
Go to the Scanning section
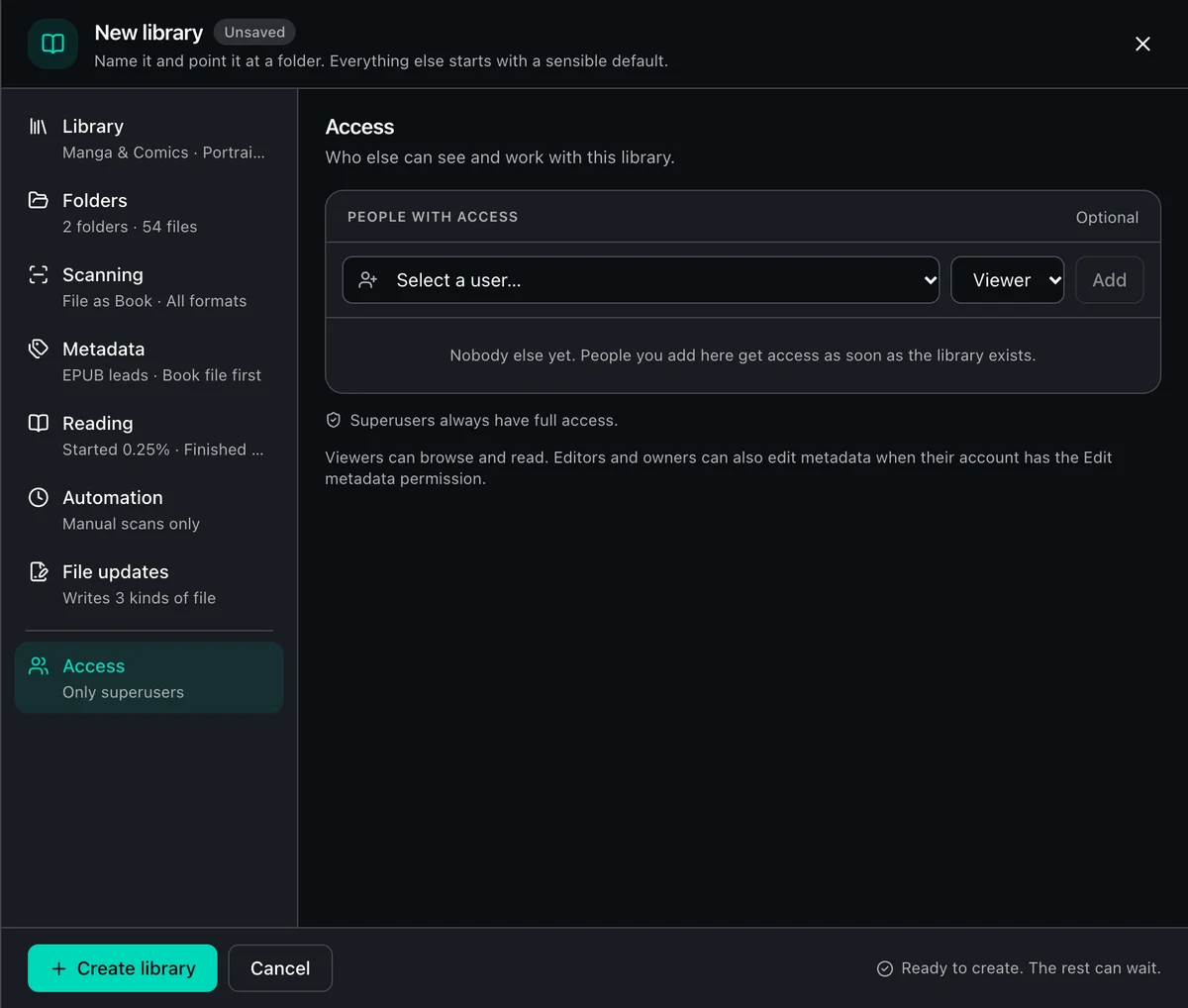(x=149, y=287)
